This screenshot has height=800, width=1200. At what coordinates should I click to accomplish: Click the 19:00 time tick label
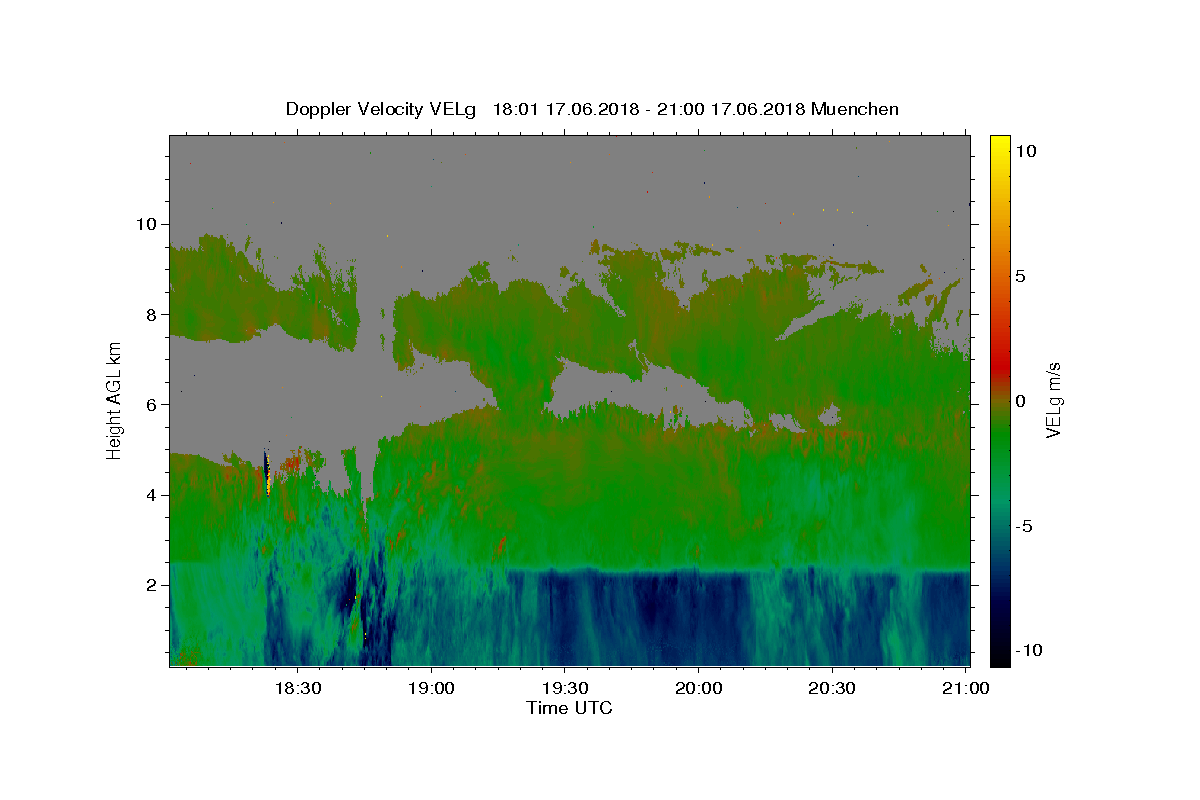coord(431,688)
